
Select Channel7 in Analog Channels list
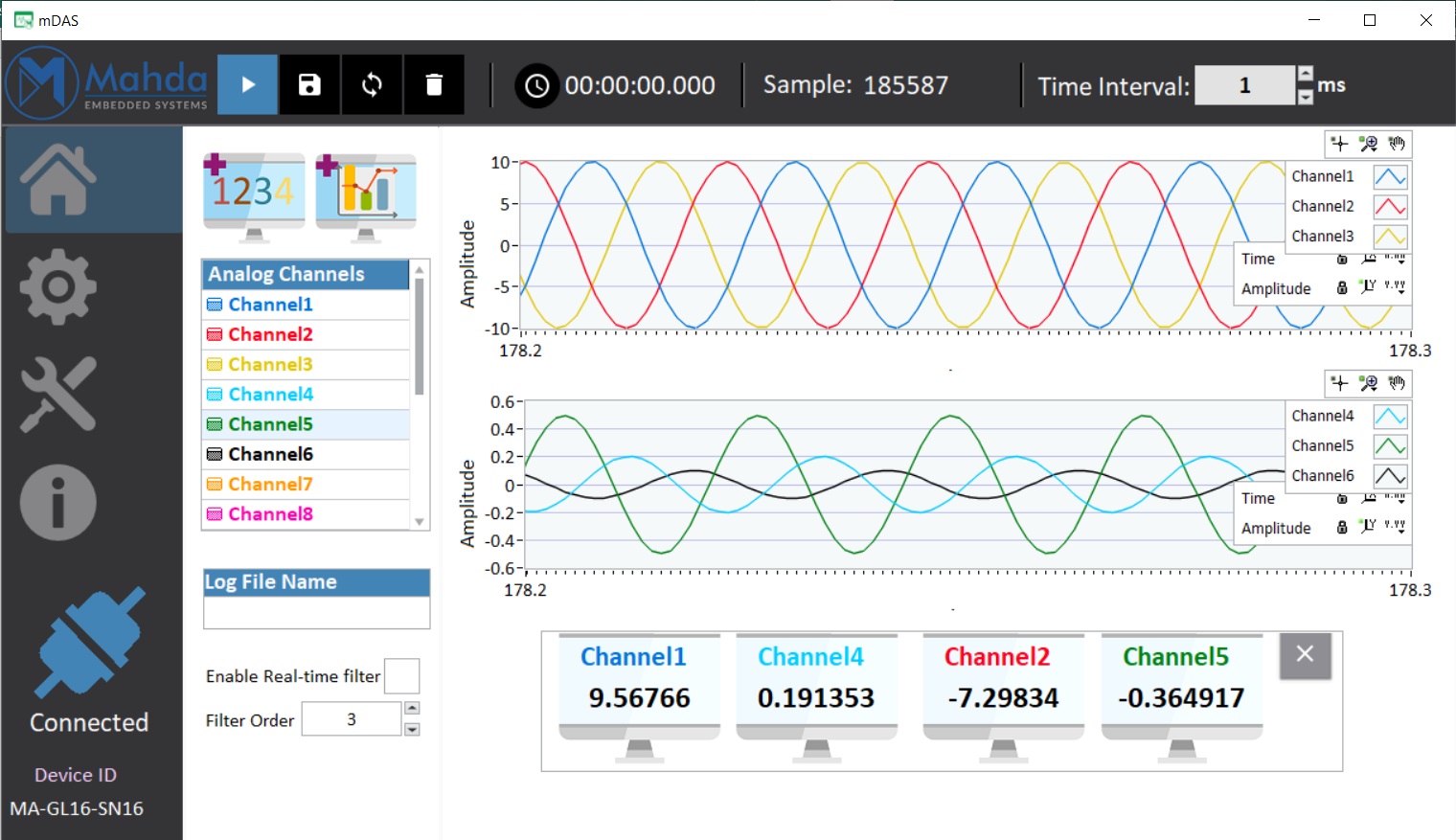[x=307, y=484]
